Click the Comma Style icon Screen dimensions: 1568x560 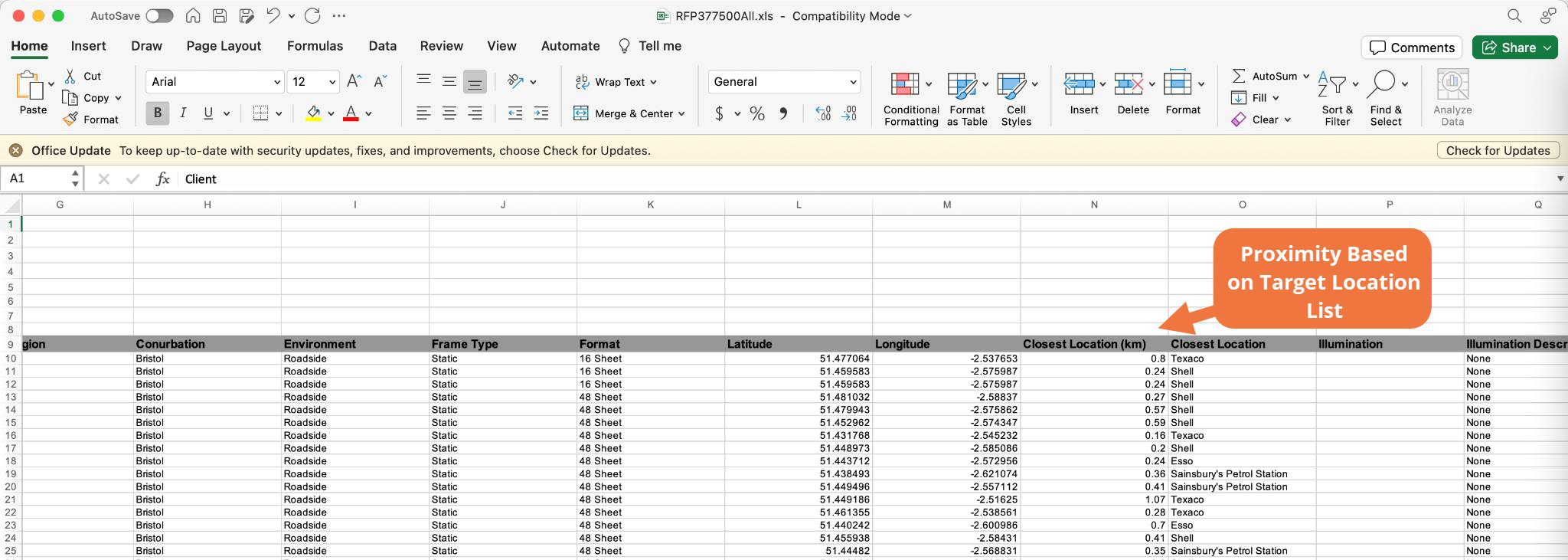pyautogui.click(x=783, y=113)
